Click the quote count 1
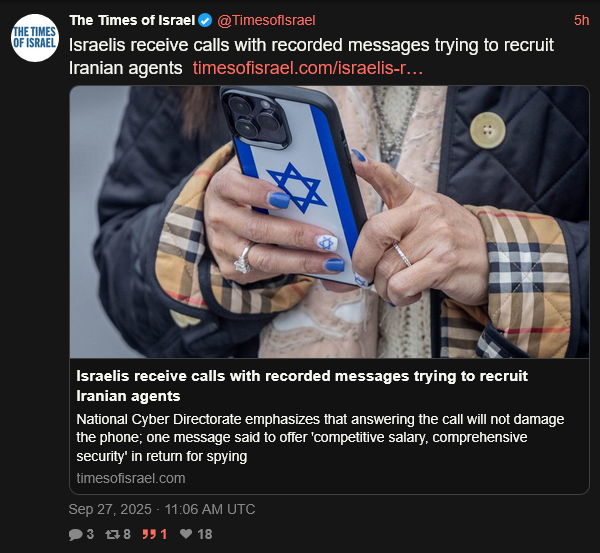Viewport: 600px width, 553px height. [164, 534]
